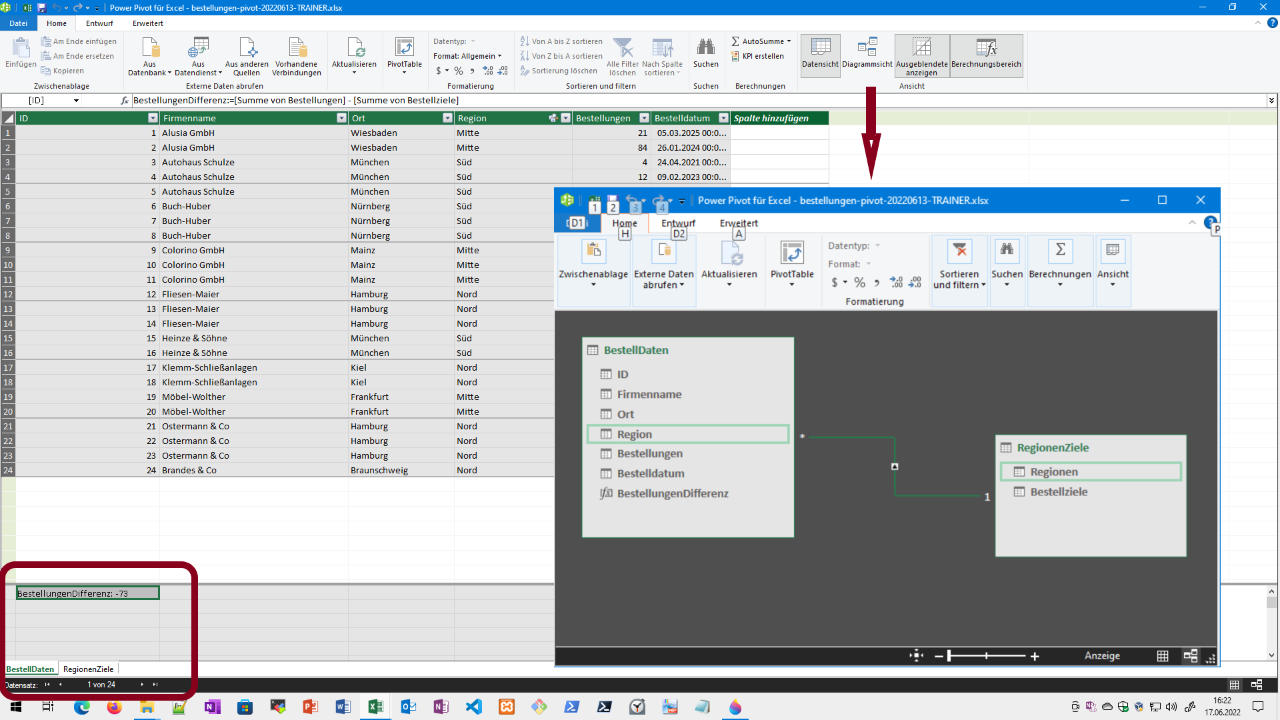
Task: Open Firefox from the taskbar
Action: point(113,707)
